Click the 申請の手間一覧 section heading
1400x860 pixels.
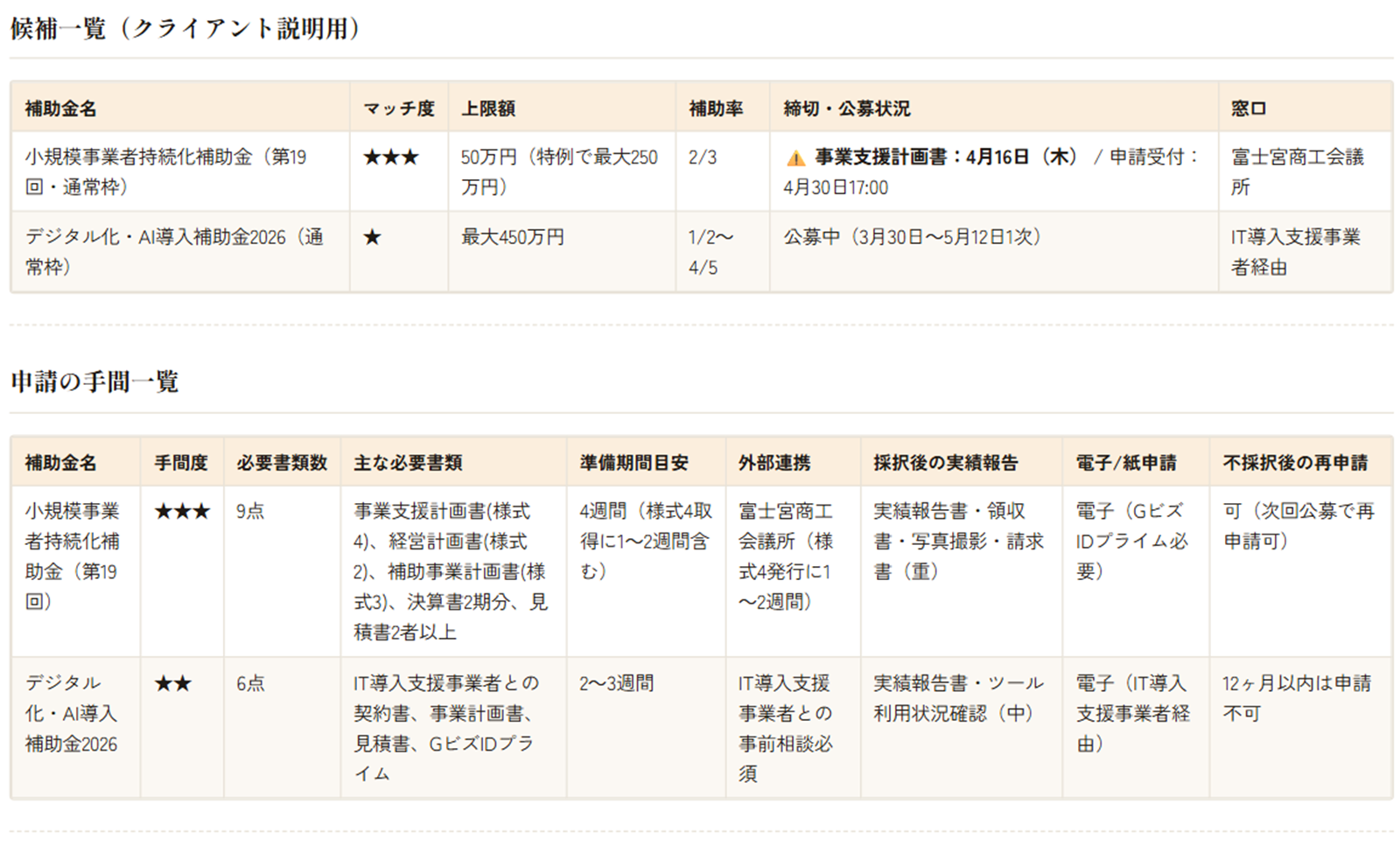[x=94, y=382]
